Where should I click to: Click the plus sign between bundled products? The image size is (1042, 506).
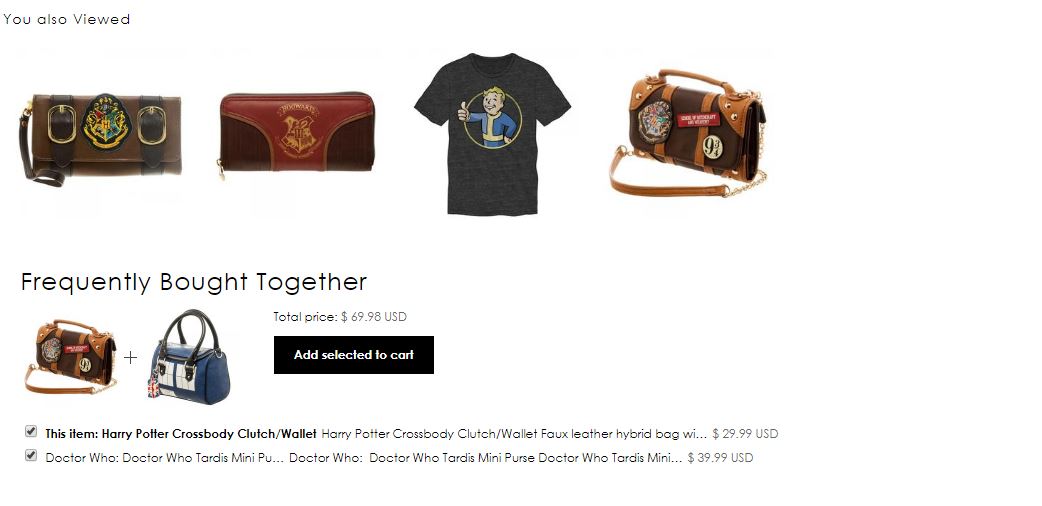[130, 358]
